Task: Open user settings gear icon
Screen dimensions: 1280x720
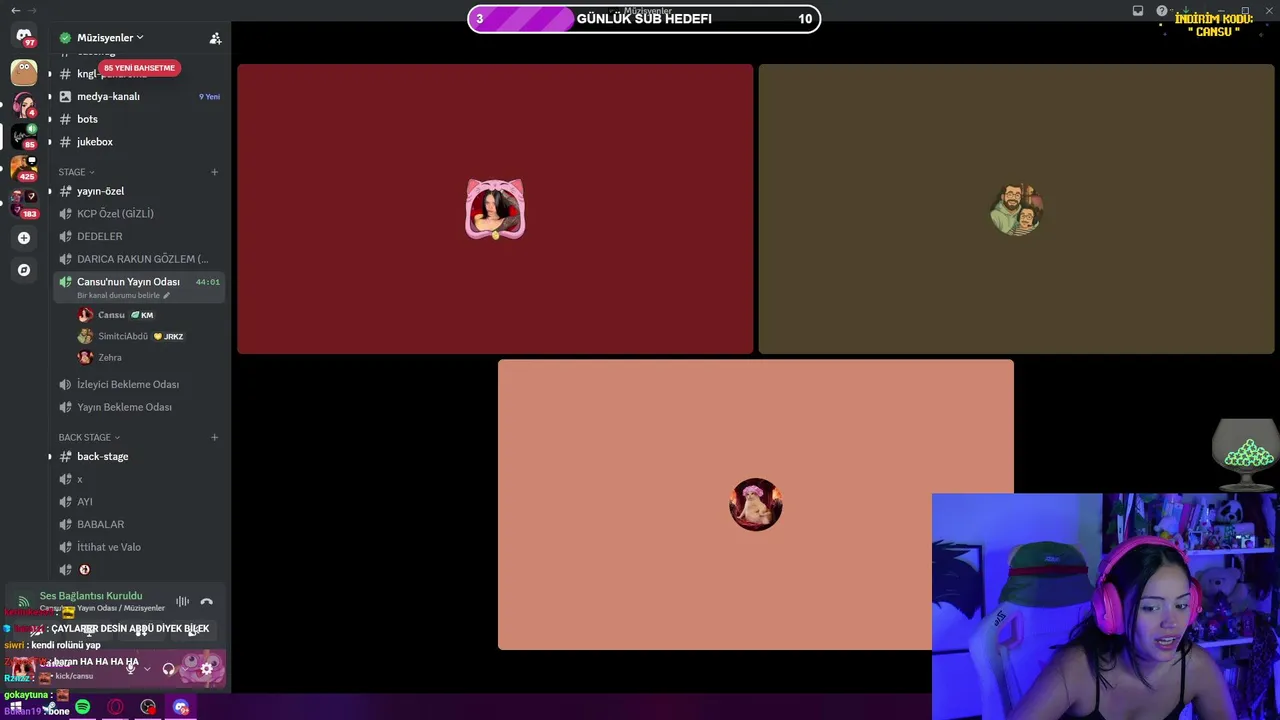Action: [207, 669]
